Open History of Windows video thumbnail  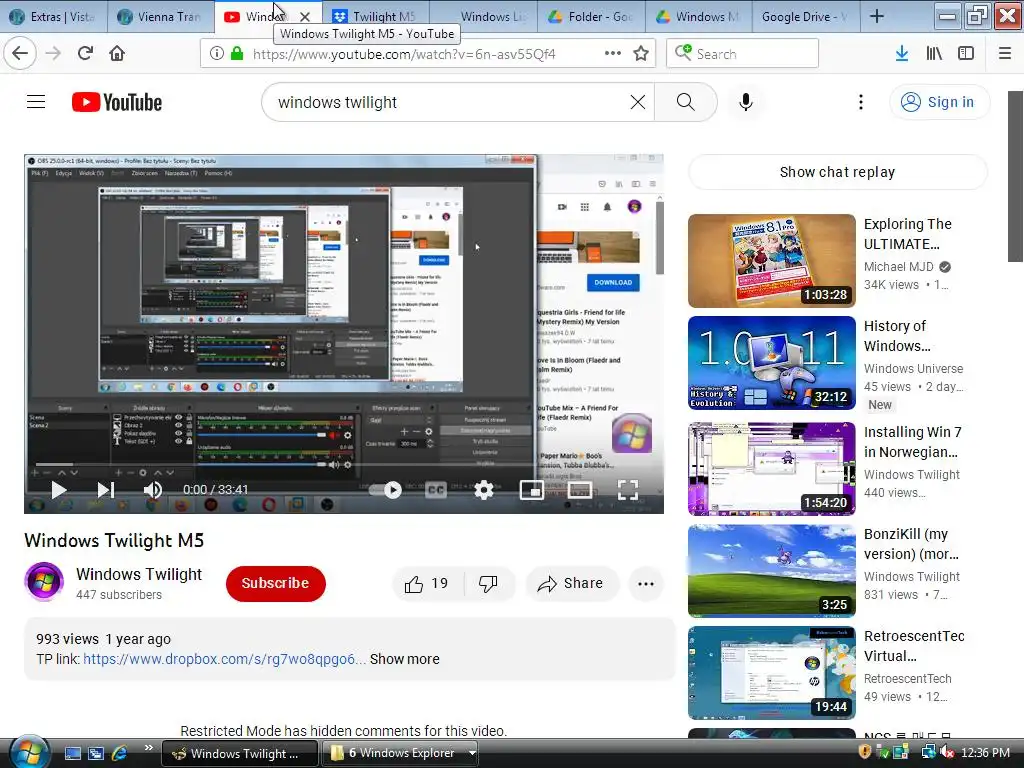[x=771, y=362]
